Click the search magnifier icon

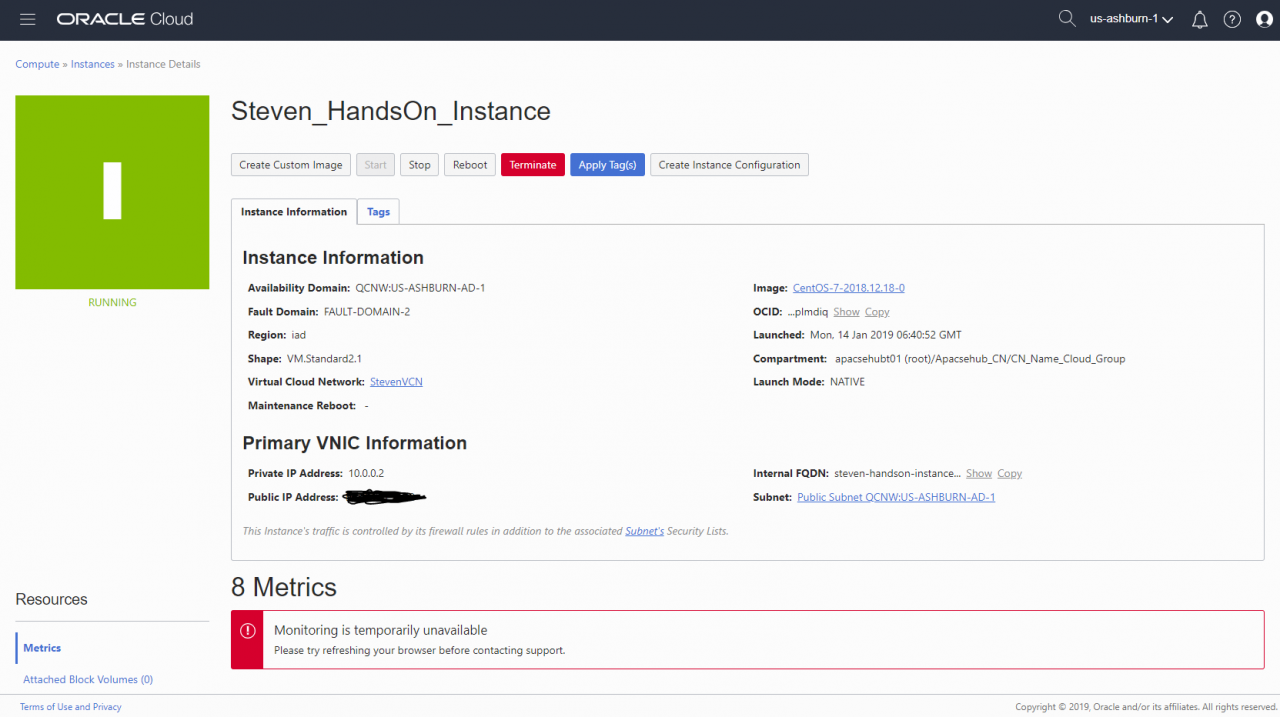click(x=1067, y=19)
